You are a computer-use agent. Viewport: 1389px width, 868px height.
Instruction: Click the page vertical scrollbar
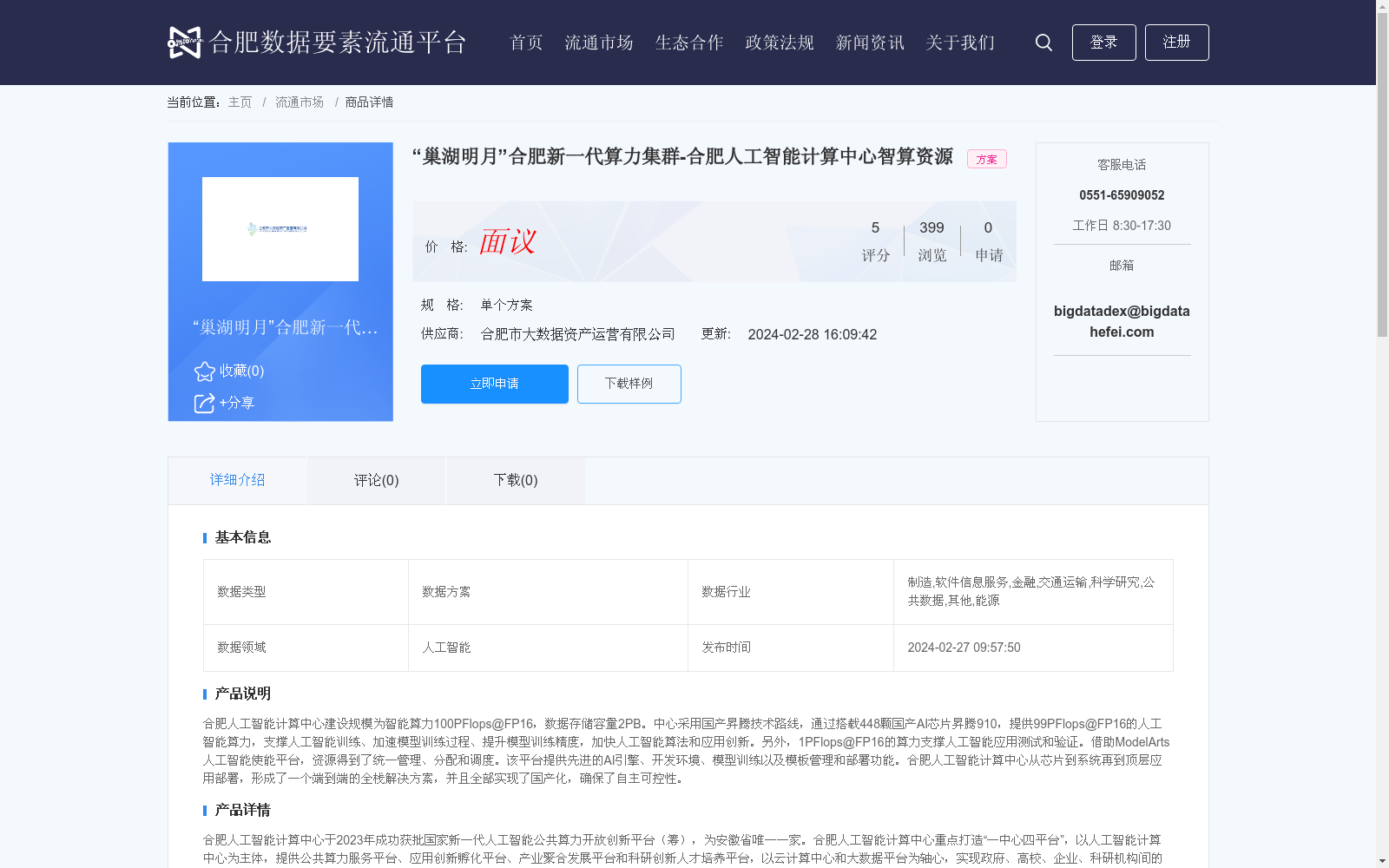[1382, 174]
